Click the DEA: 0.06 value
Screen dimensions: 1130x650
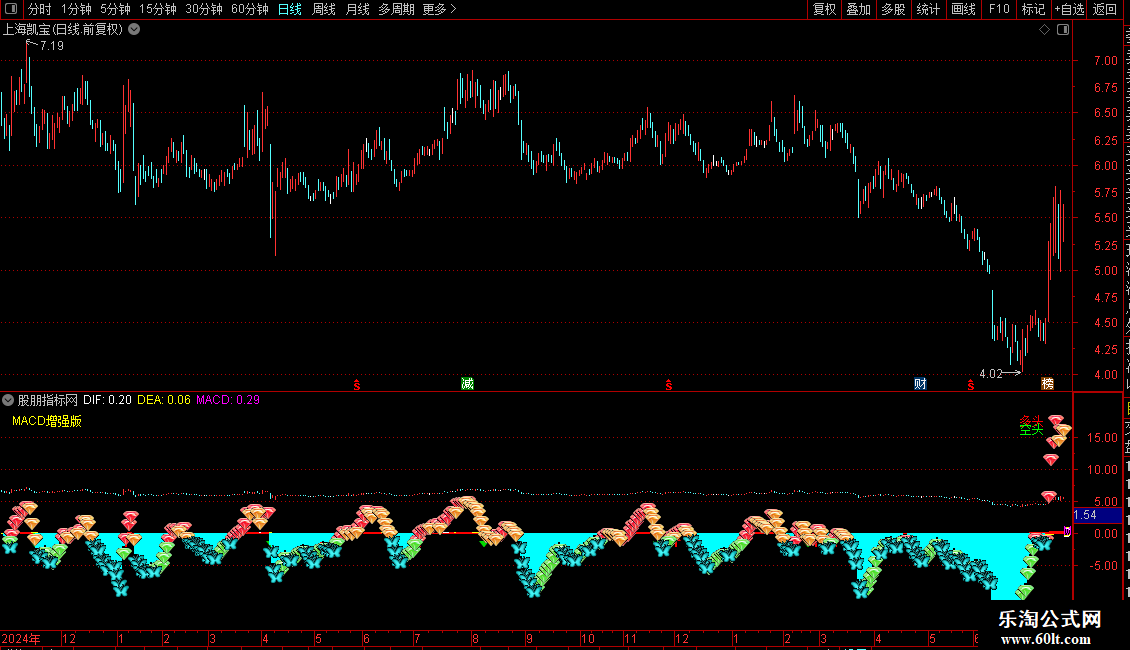point(164,400)
